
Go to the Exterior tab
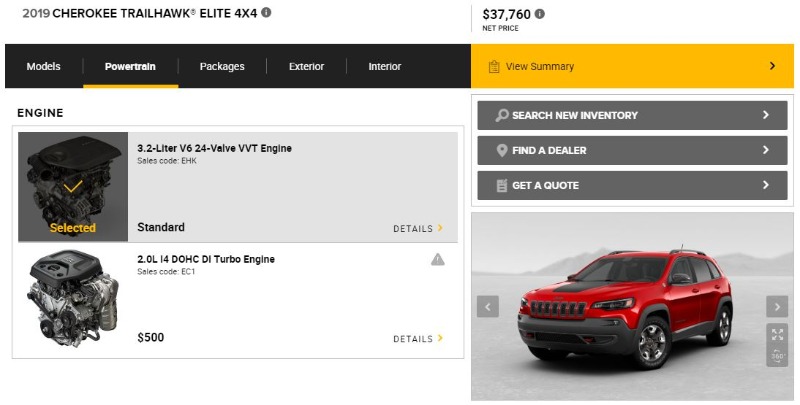pos(307,67)
